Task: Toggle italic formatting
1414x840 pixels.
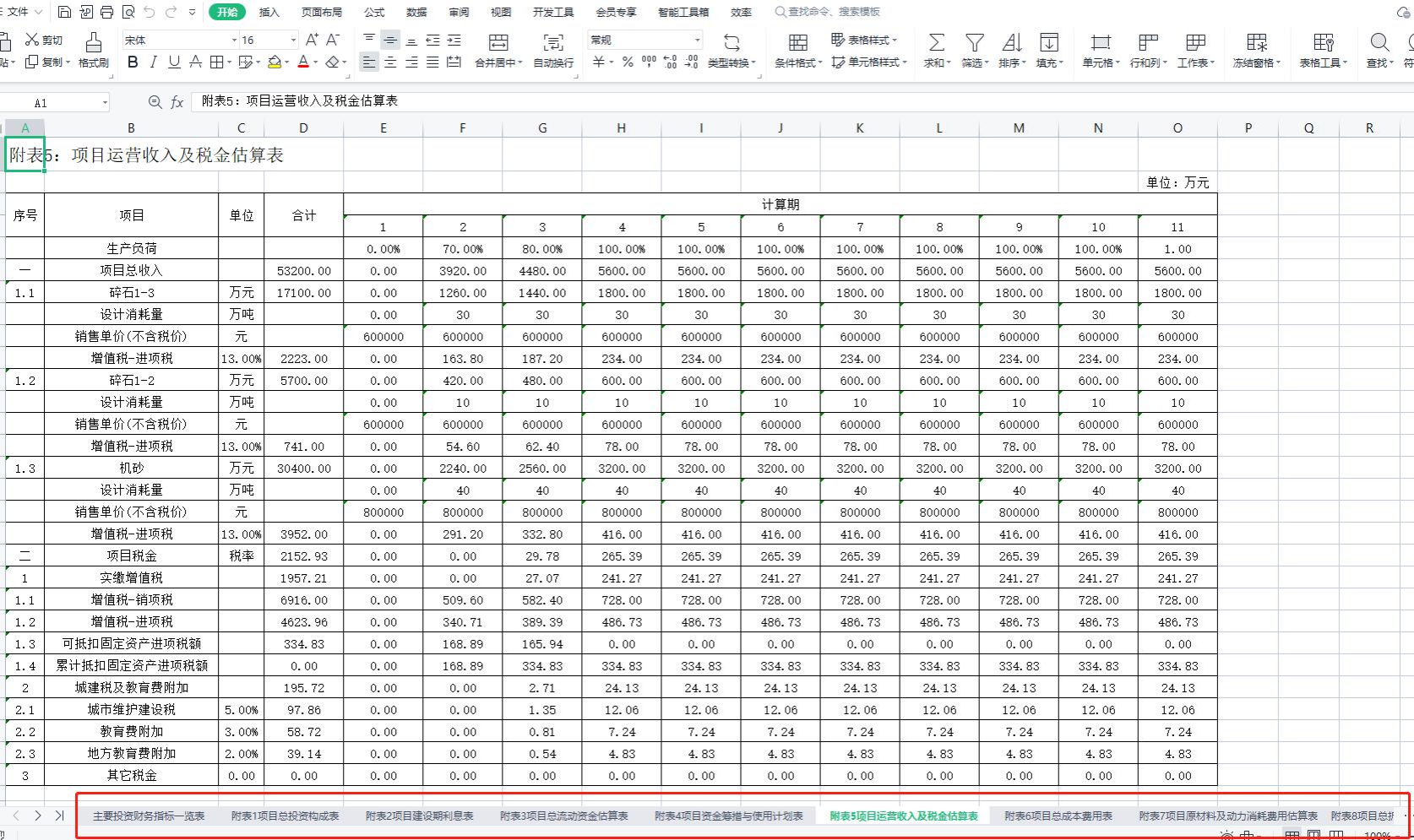Action: (x=153, y=62)
